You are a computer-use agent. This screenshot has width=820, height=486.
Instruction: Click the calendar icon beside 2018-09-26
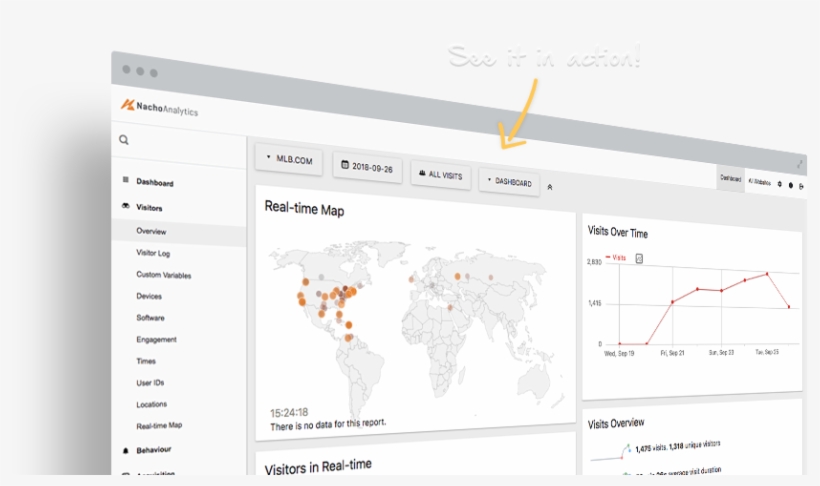coord(345,165)
